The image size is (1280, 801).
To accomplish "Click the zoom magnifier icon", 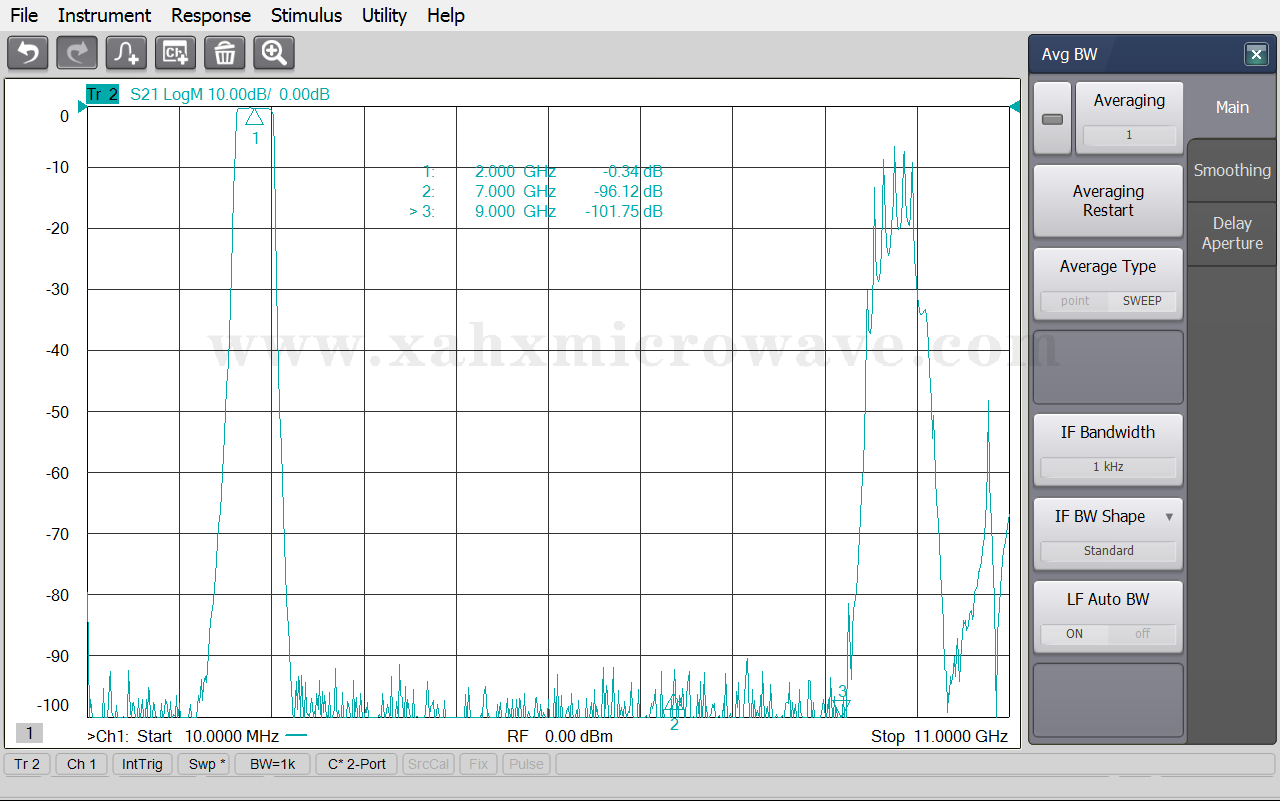I will [x=274, y=53].
